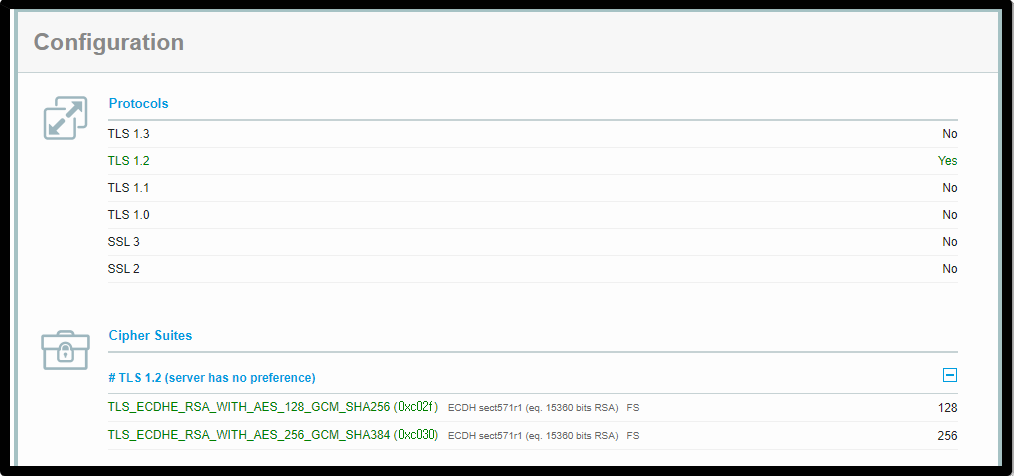Click the Cipher Suites padlock toolbox icon
Viewport: 1014px width, 476px height.
[65, 350]
